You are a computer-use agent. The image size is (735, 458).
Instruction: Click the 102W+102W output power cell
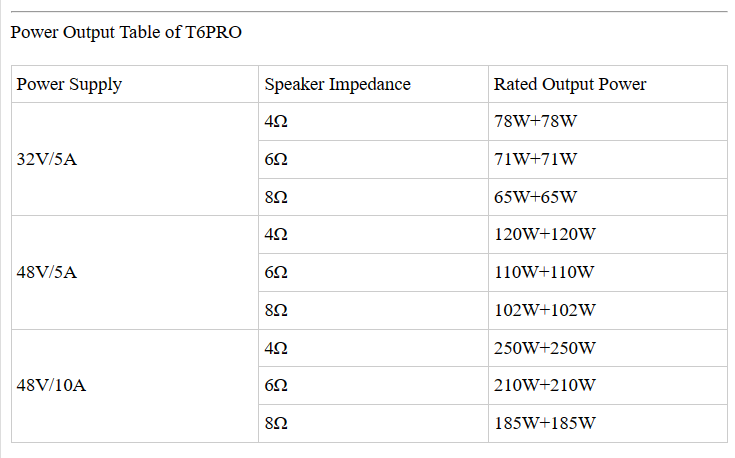click(x=545, y=310)
